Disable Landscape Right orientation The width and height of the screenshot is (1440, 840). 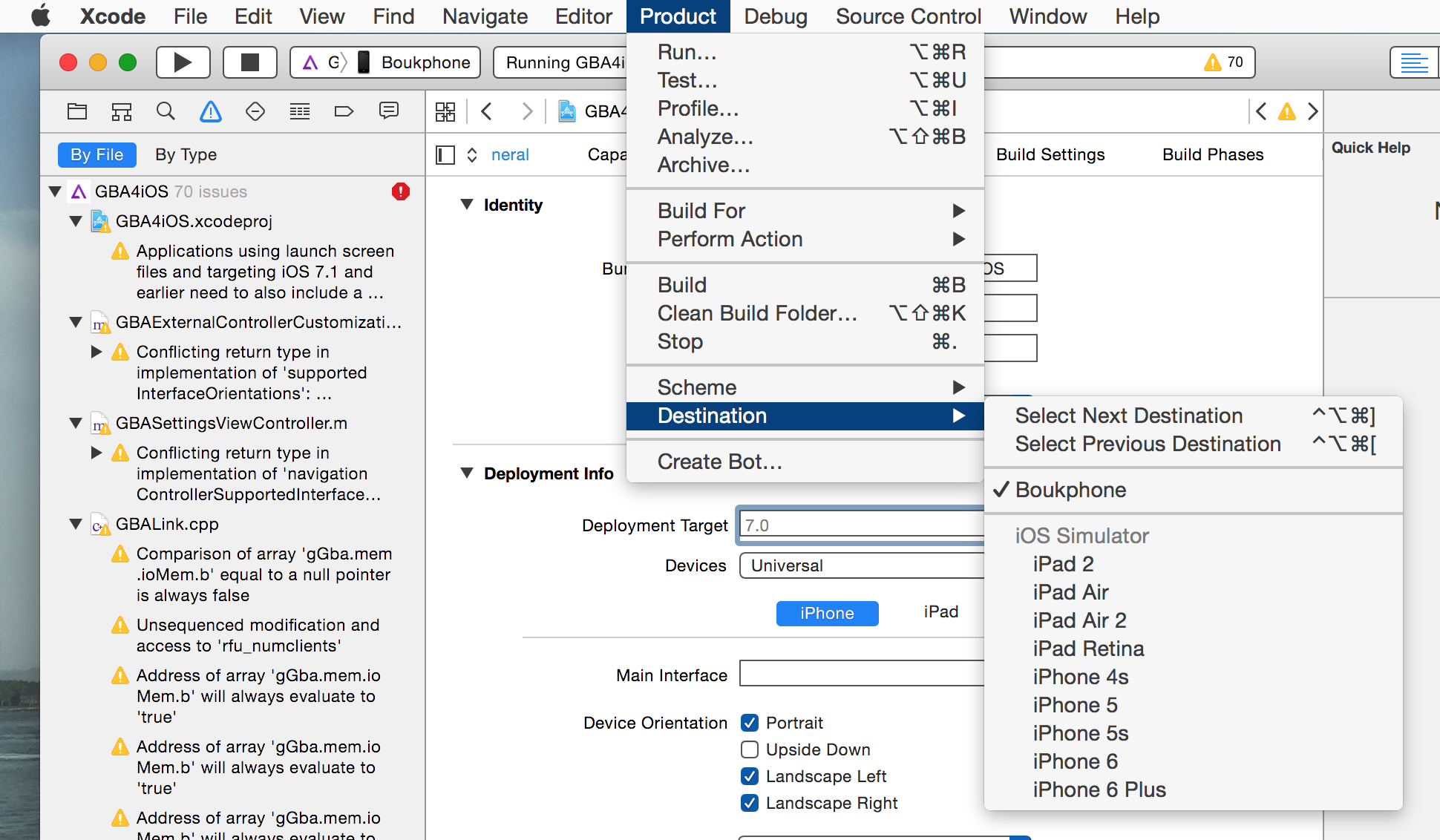(750, 803)
